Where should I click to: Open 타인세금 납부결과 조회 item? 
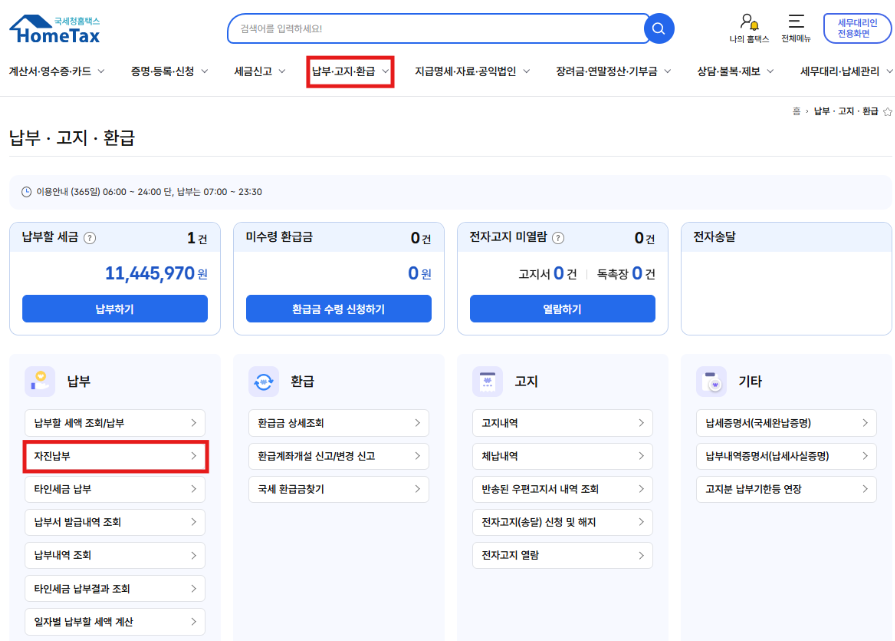[115, 588]
